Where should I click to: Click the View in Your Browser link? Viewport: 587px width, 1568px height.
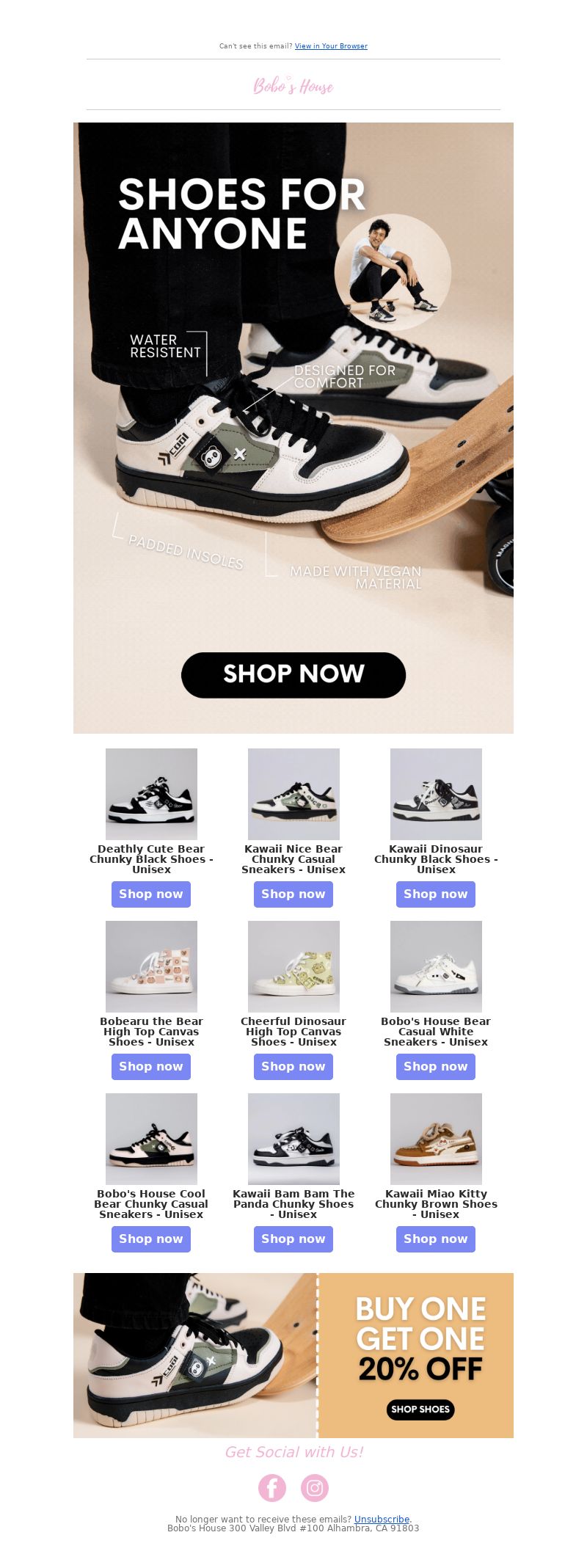(x=331, y=46)
